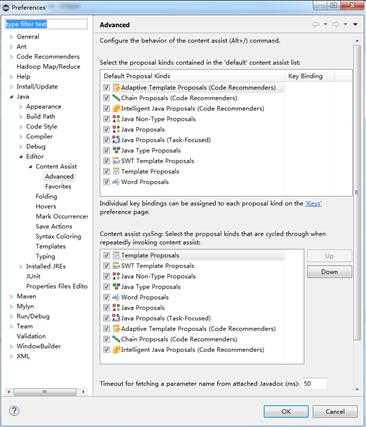Select the Code Recommenders tree item
Viewport: 366px width, 427px height.
[48, 57]
